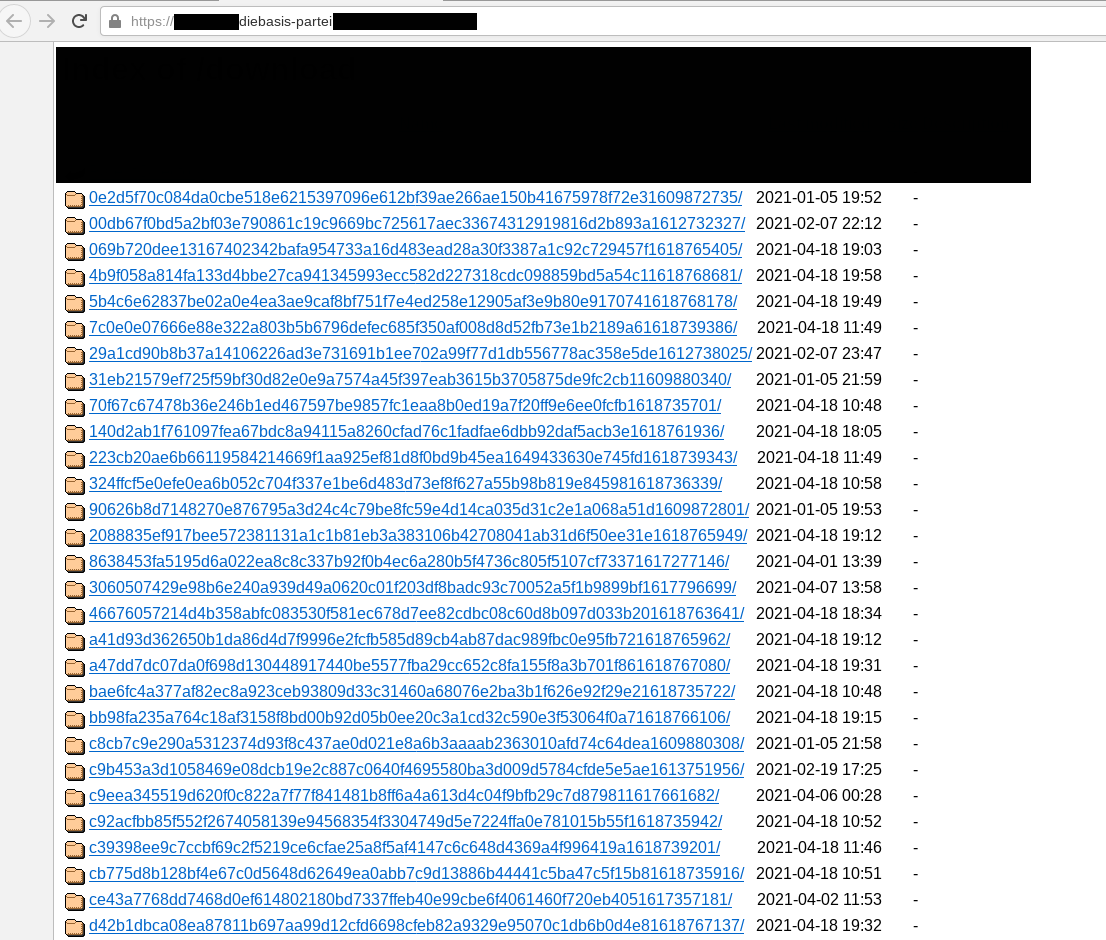Open directory link starting a41d93d362650b1d

[410, 640]
